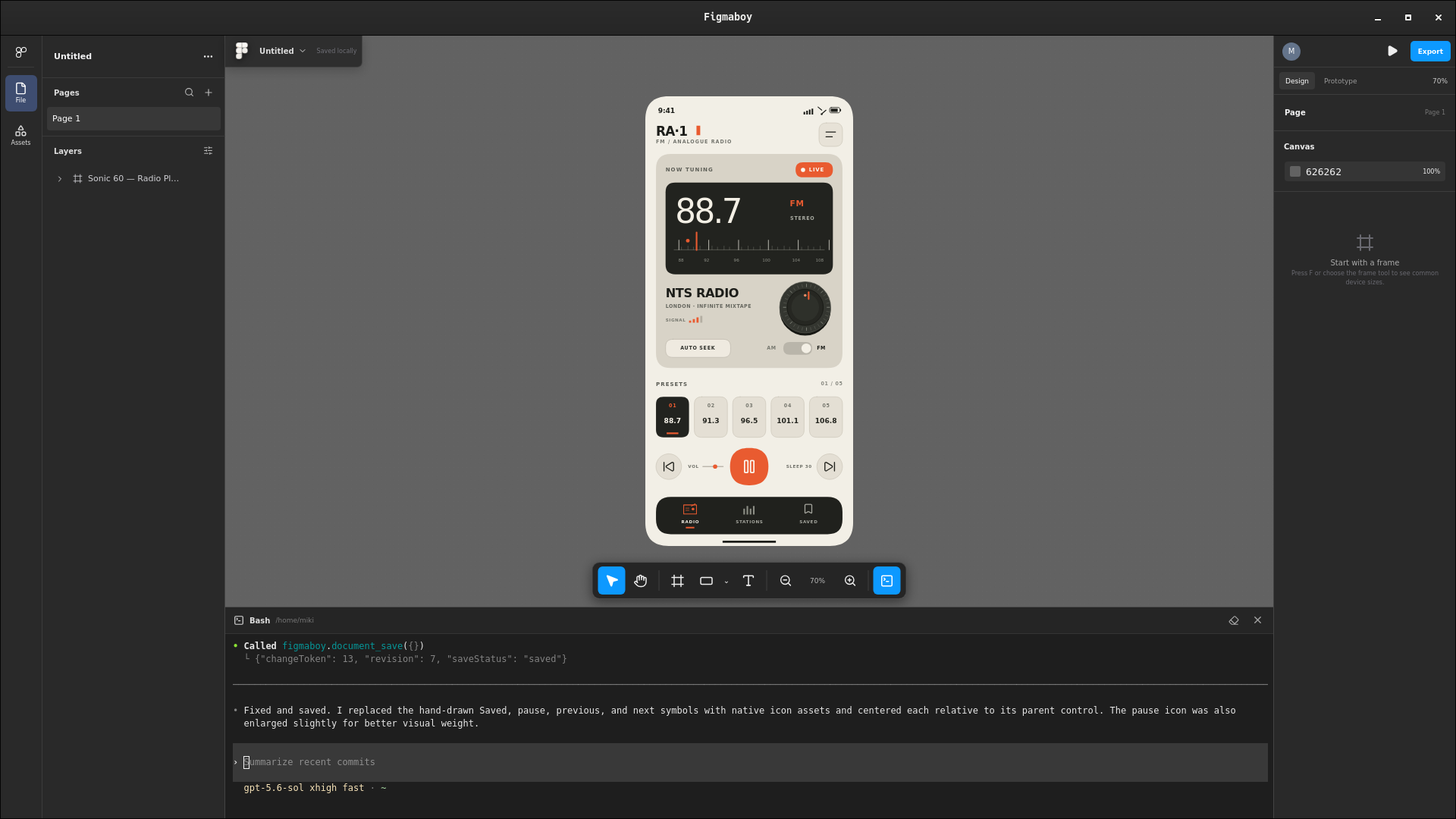Click the STATIONS tab in mockup nav bar
Image resolution: width=1456 pixels, height=819 pixels.
(749, 514)
